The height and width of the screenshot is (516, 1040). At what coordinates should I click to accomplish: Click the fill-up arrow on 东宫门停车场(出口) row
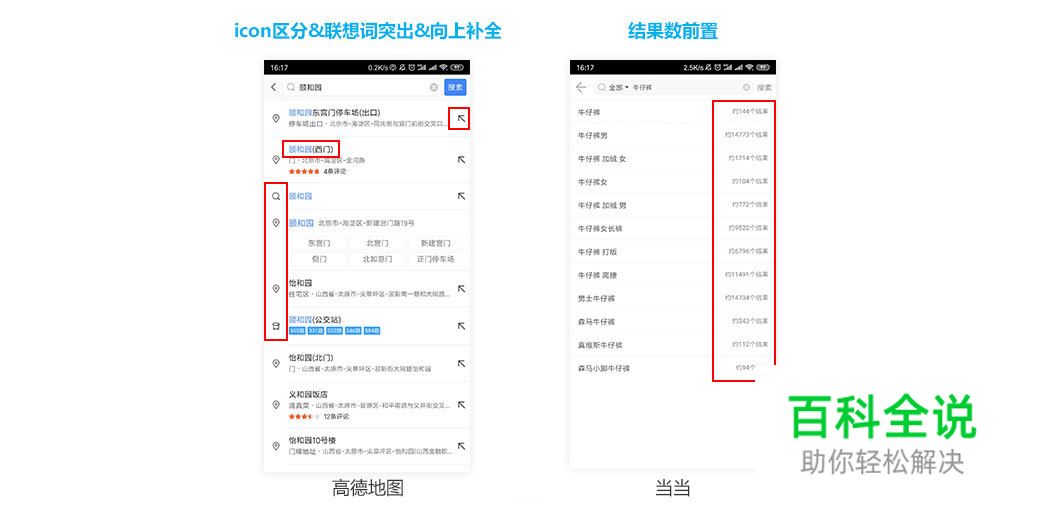coord(462,118)
